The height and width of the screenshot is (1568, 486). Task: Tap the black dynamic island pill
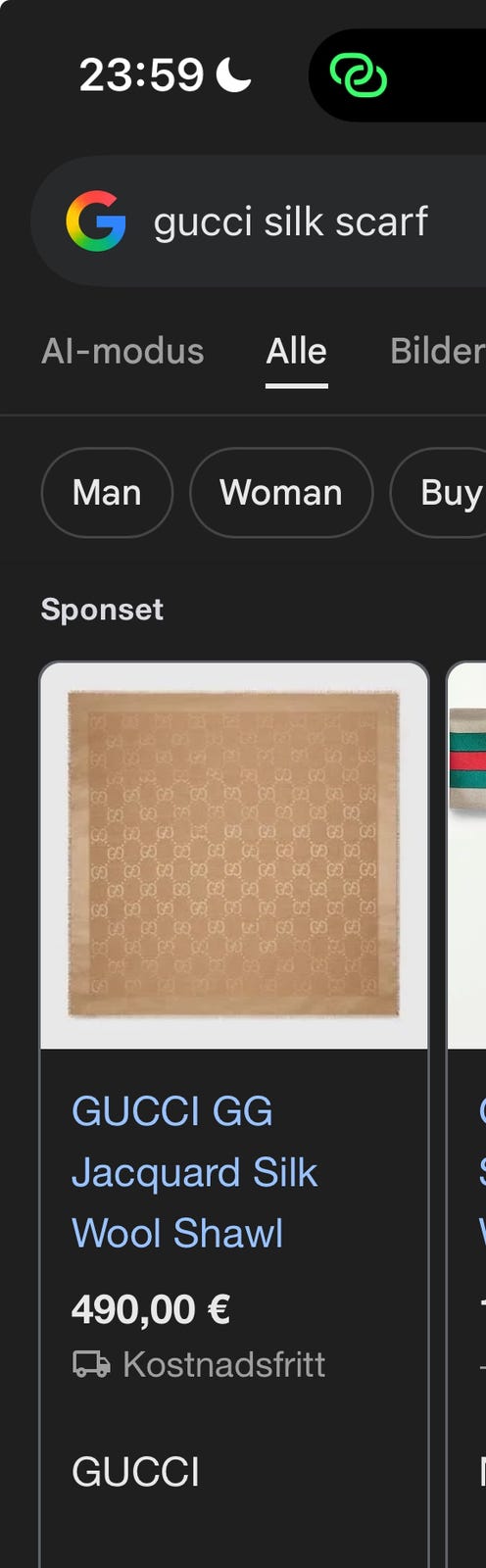[398, 75]
